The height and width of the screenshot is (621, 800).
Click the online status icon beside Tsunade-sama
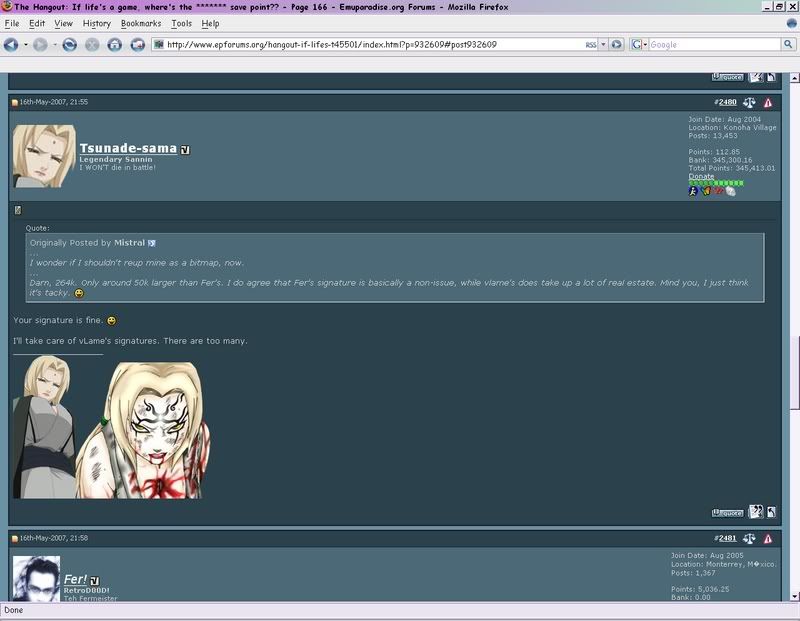click(x=185, y=150)
